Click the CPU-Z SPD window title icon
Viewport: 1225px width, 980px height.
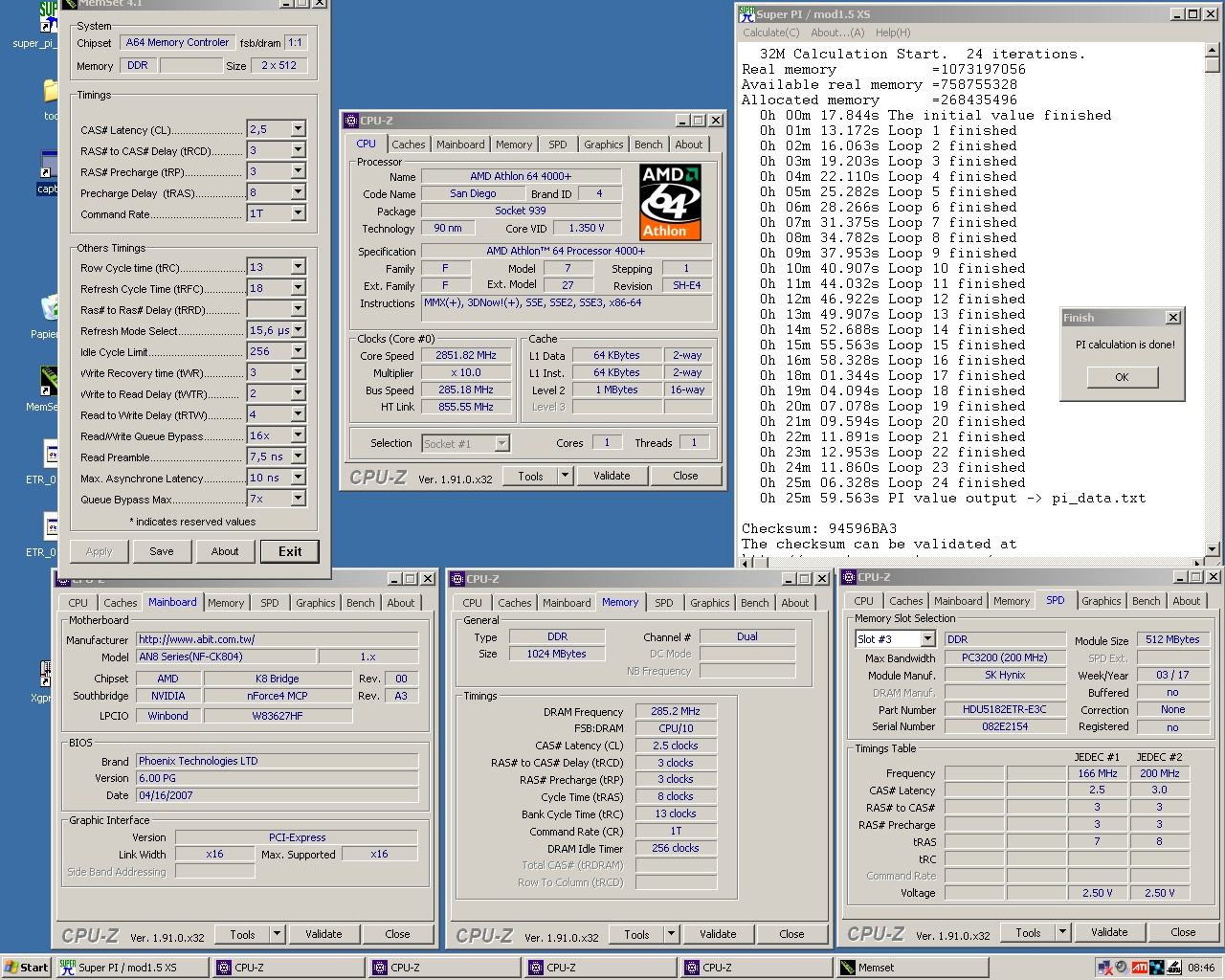tap(850, 577)
